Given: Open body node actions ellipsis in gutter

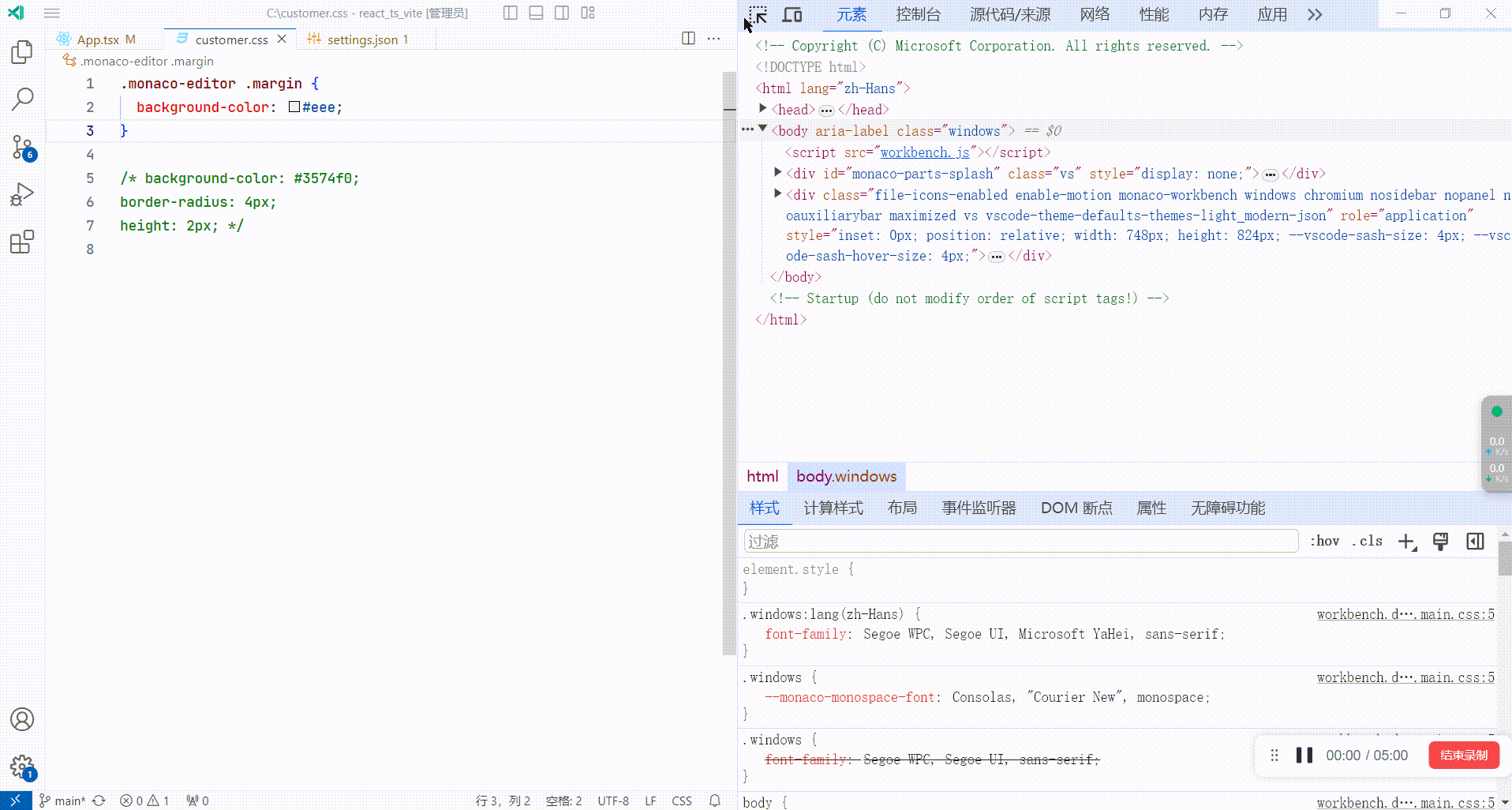Looking at the screenshot, I should click(747, 129).
